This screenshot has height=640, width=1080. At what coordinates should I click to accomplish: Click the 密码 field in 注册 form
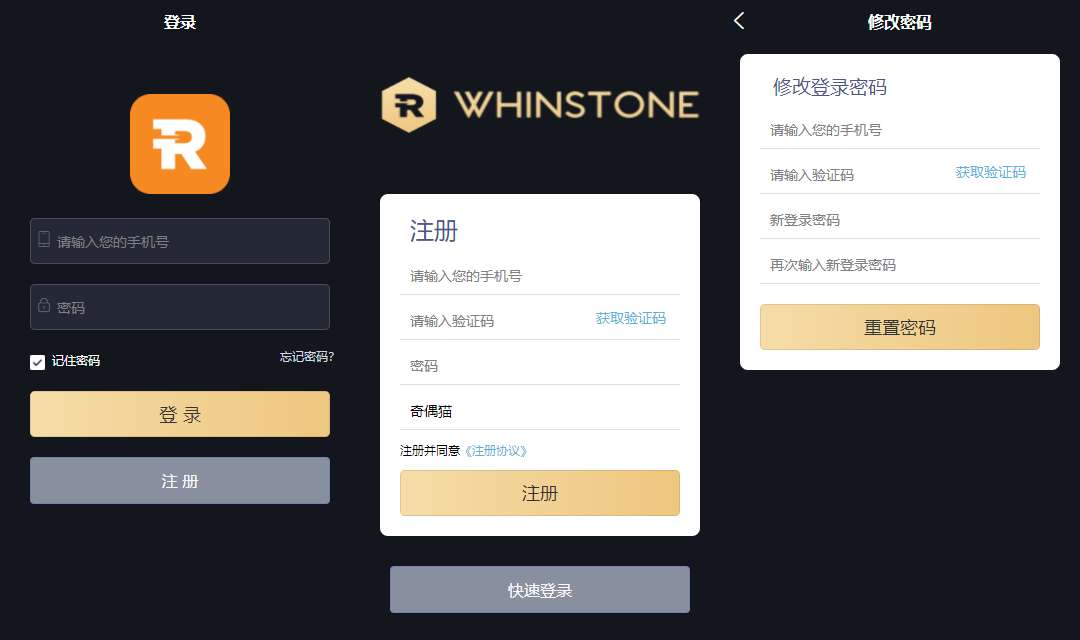click(540, 366)
